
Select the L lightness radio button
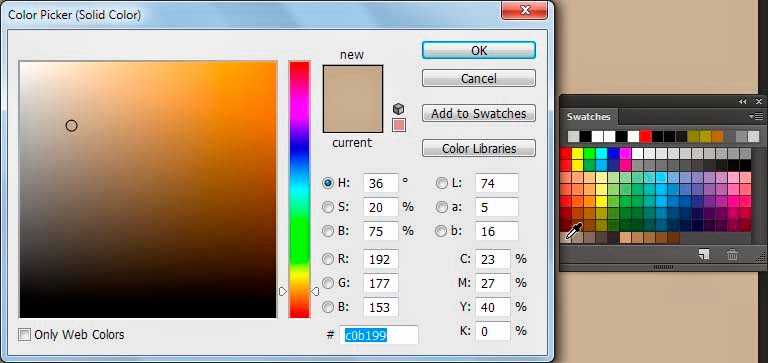(x=442, y=183)
